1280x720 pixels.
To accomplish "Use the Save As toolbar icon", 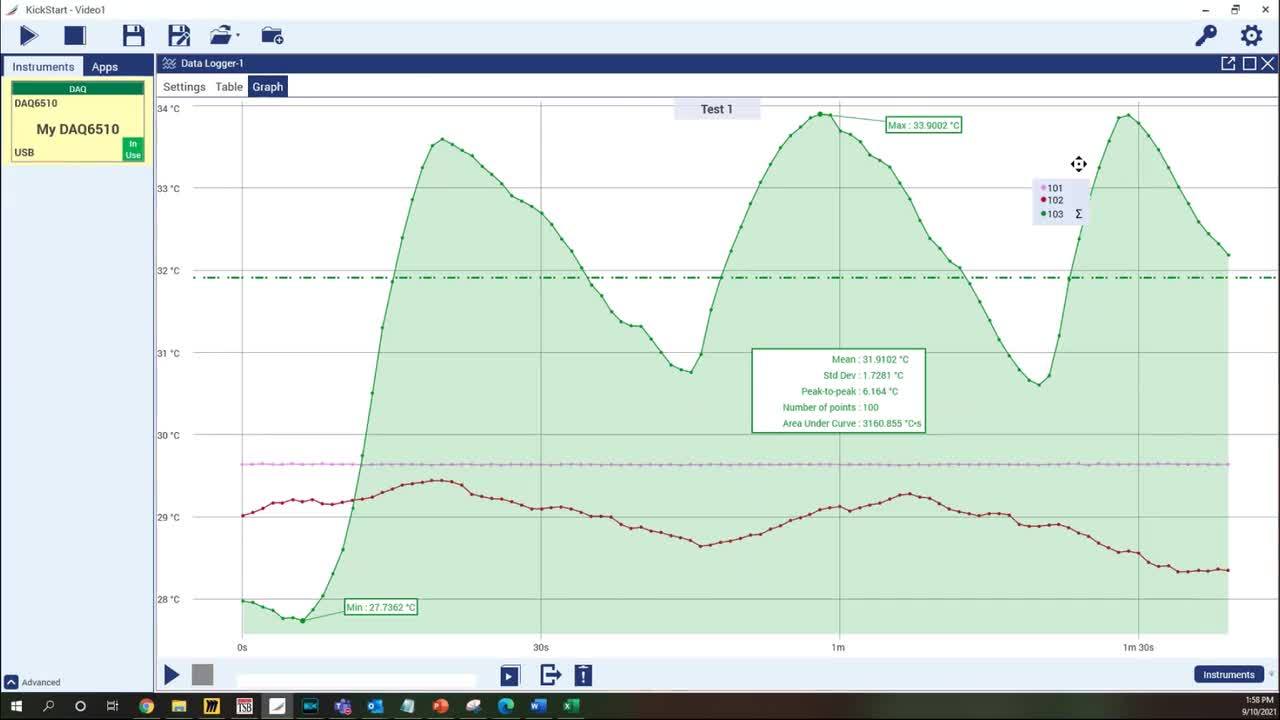I will pyautogui.click(x=178, y=35).
